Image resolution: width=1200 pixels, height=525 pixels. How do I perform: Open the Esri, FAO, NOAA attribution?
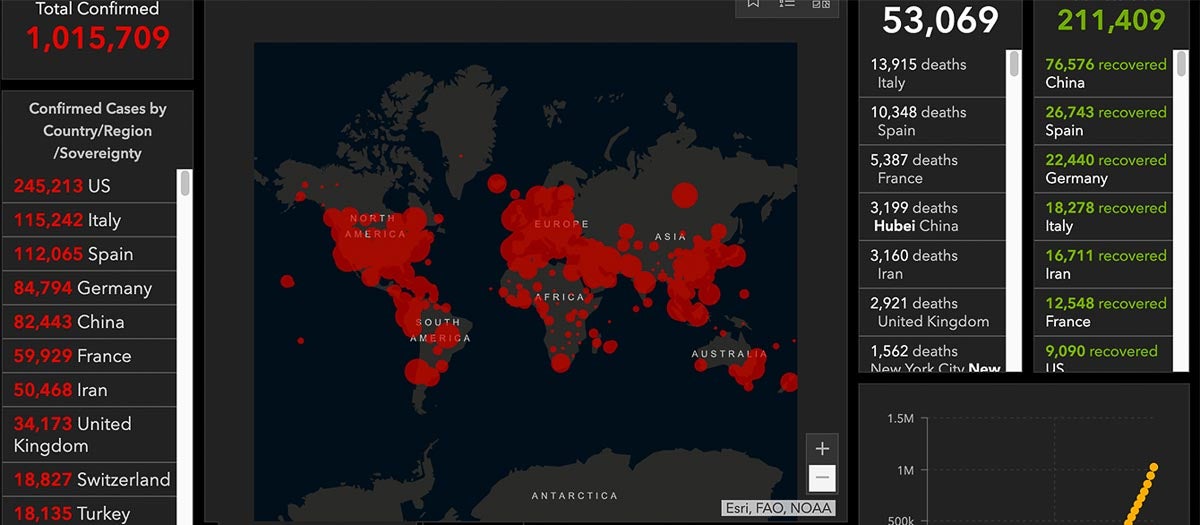coord(778,508)
